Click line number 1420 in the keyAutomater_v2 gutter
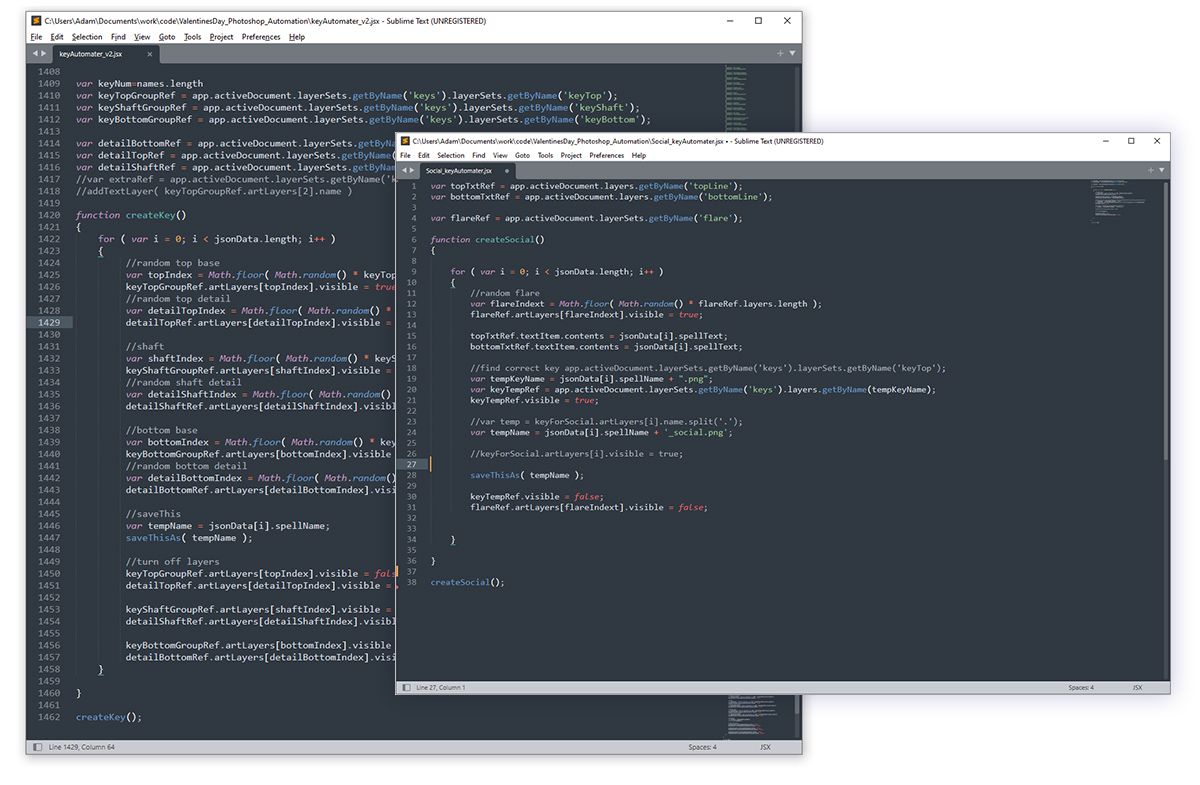 point(48,215)
